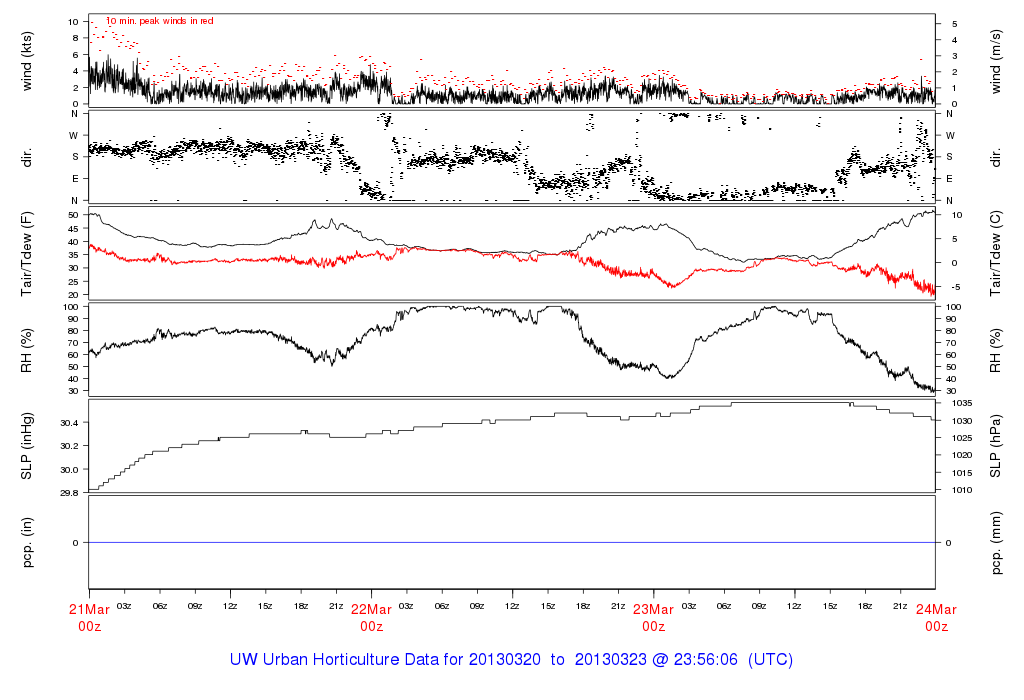The height and width of the screenshot is (700, 1024).
Task: Click the '100' tick on left RH axis
Action: click(71, 307)
